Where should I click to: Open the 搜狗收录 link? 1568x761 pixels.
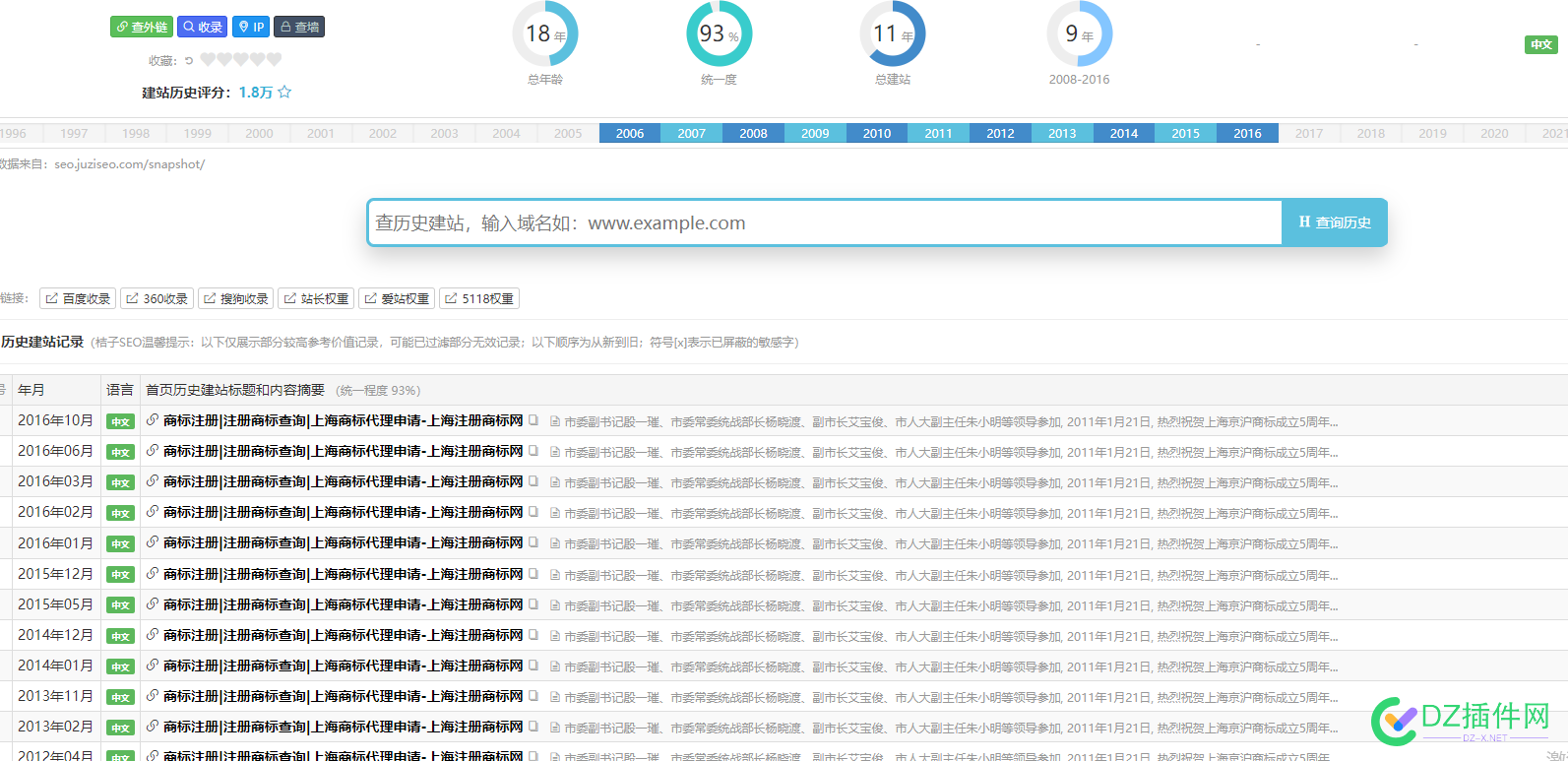(235, 298)
